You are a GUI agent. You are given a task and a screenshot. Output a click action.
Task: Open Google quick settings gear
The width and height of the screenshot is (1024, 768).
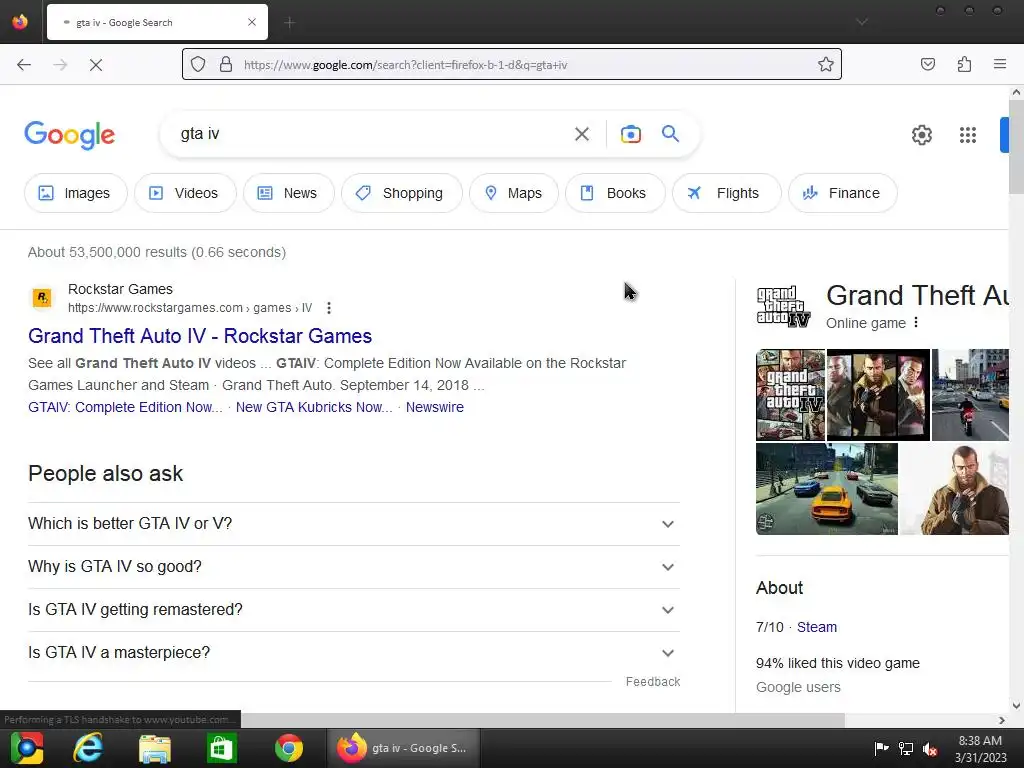pos(921,135)
